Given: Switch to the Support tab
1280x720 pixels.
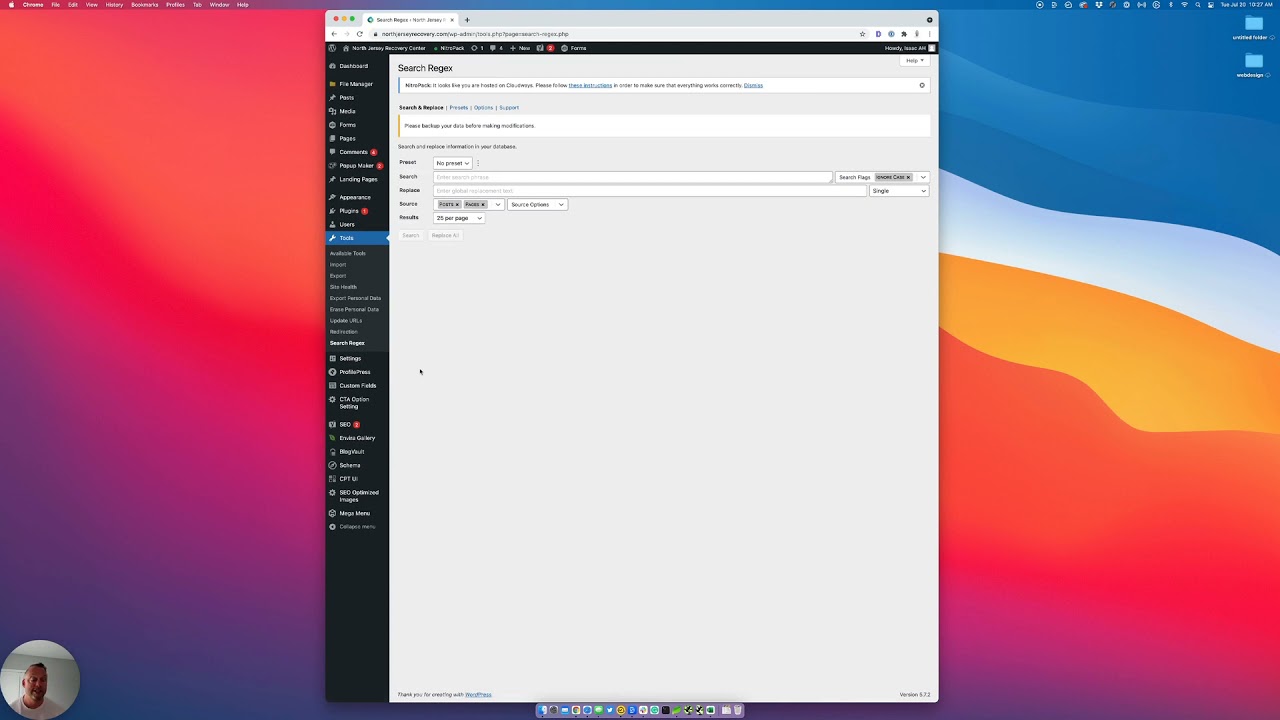Looking at the screenshot, I should click(x=509, y=108).
